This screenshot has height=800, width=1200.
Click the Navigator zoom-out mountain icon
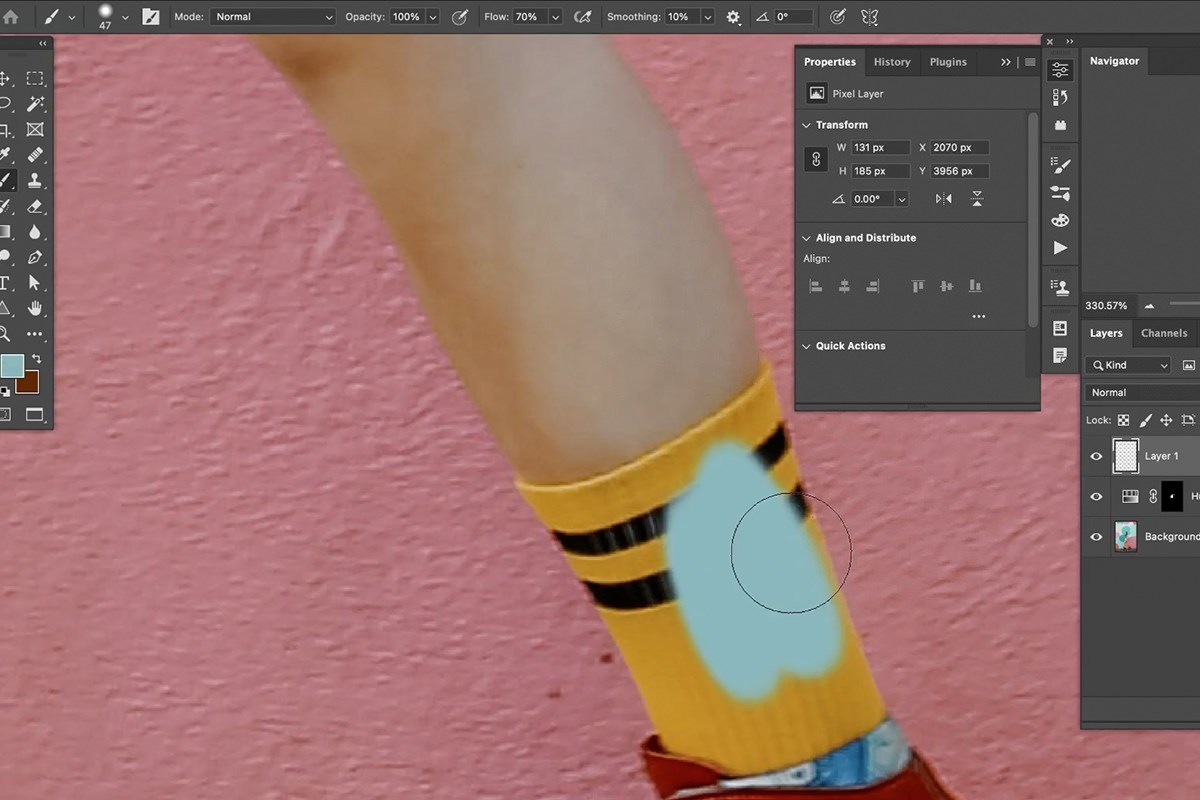pos(1150,306)
